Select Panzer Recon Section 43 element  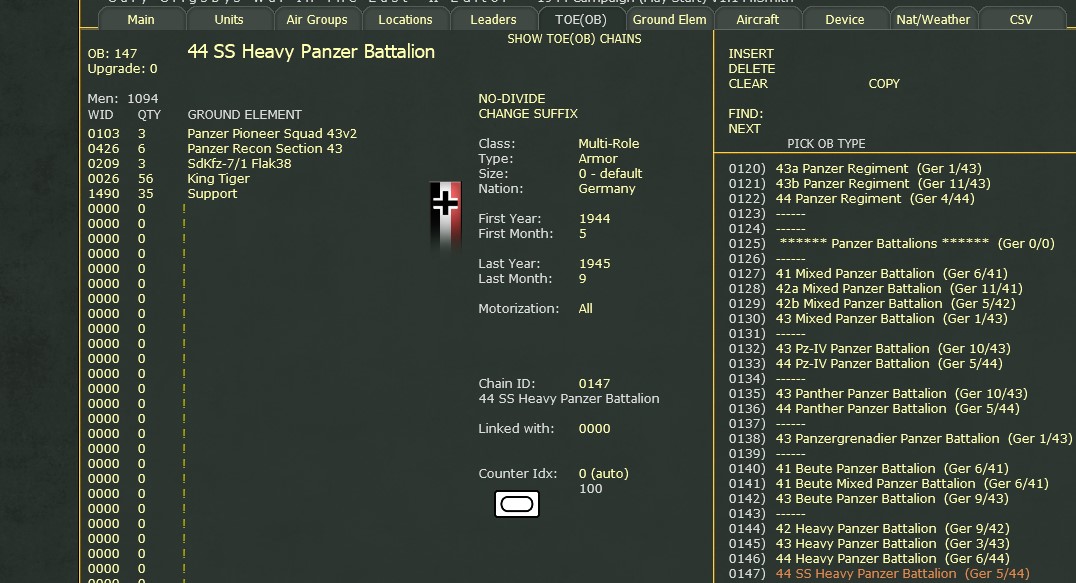coord(265,149)
